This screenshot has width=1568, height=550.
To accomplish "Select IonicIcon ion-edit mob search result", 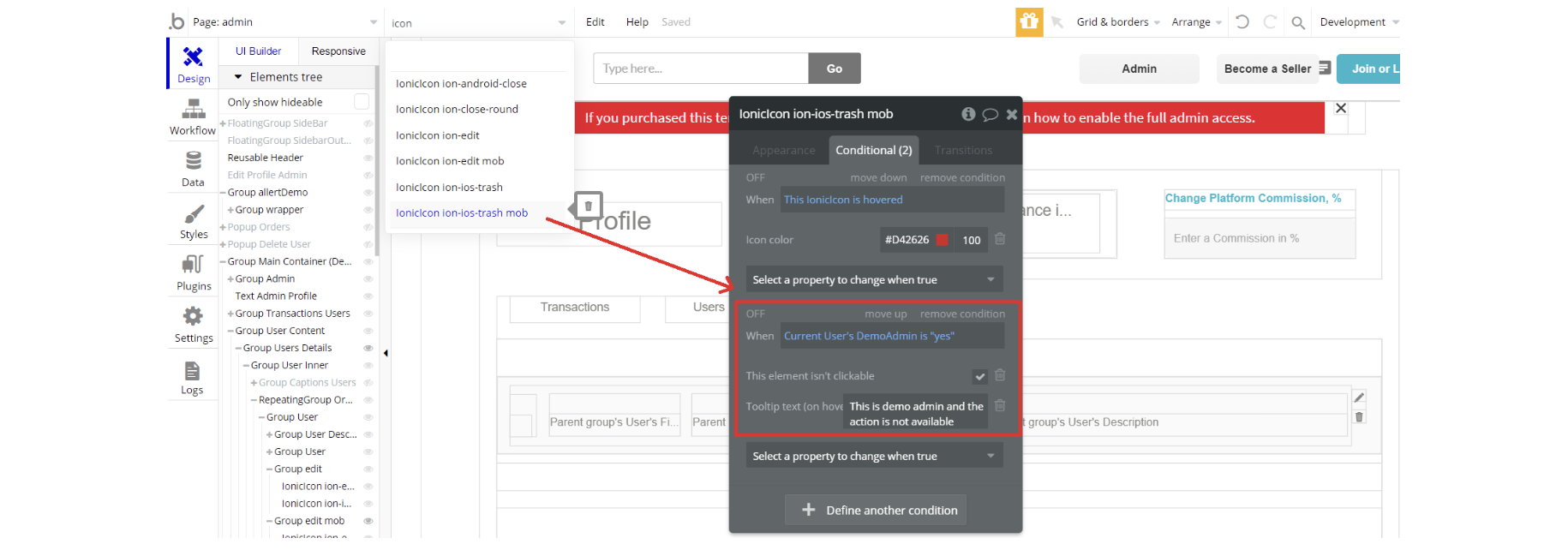I will point(450,161).
